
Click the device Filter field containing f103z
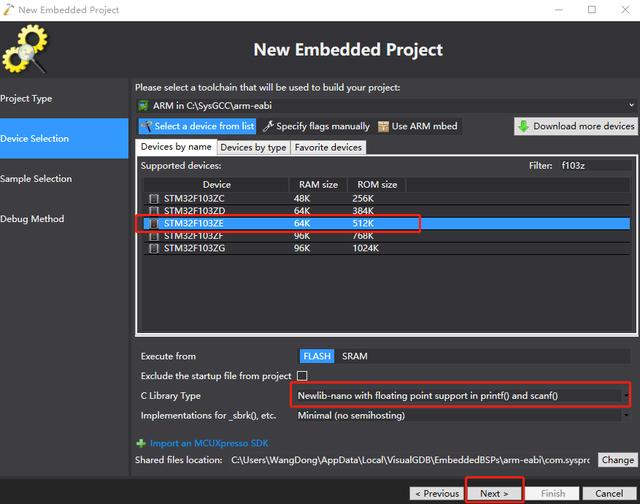tap(595, 166)
